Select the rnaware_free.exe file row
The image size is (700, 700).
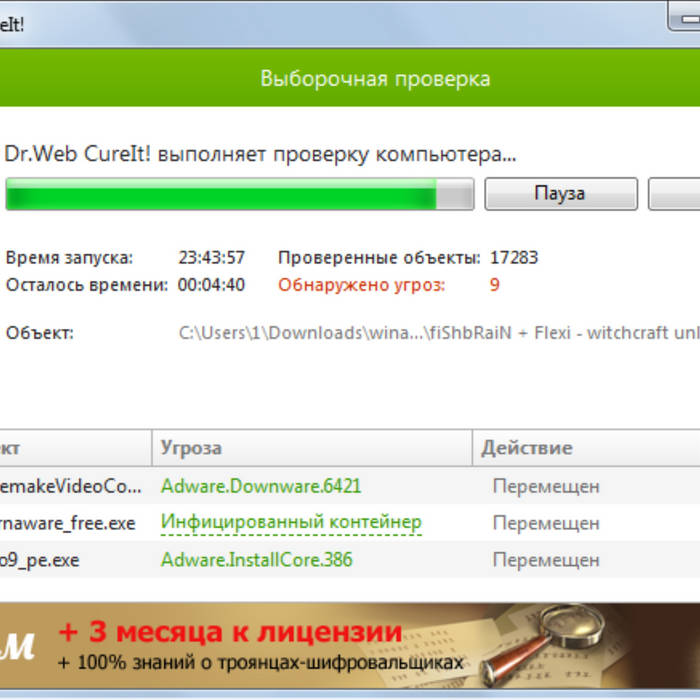(x=68, y=523)
